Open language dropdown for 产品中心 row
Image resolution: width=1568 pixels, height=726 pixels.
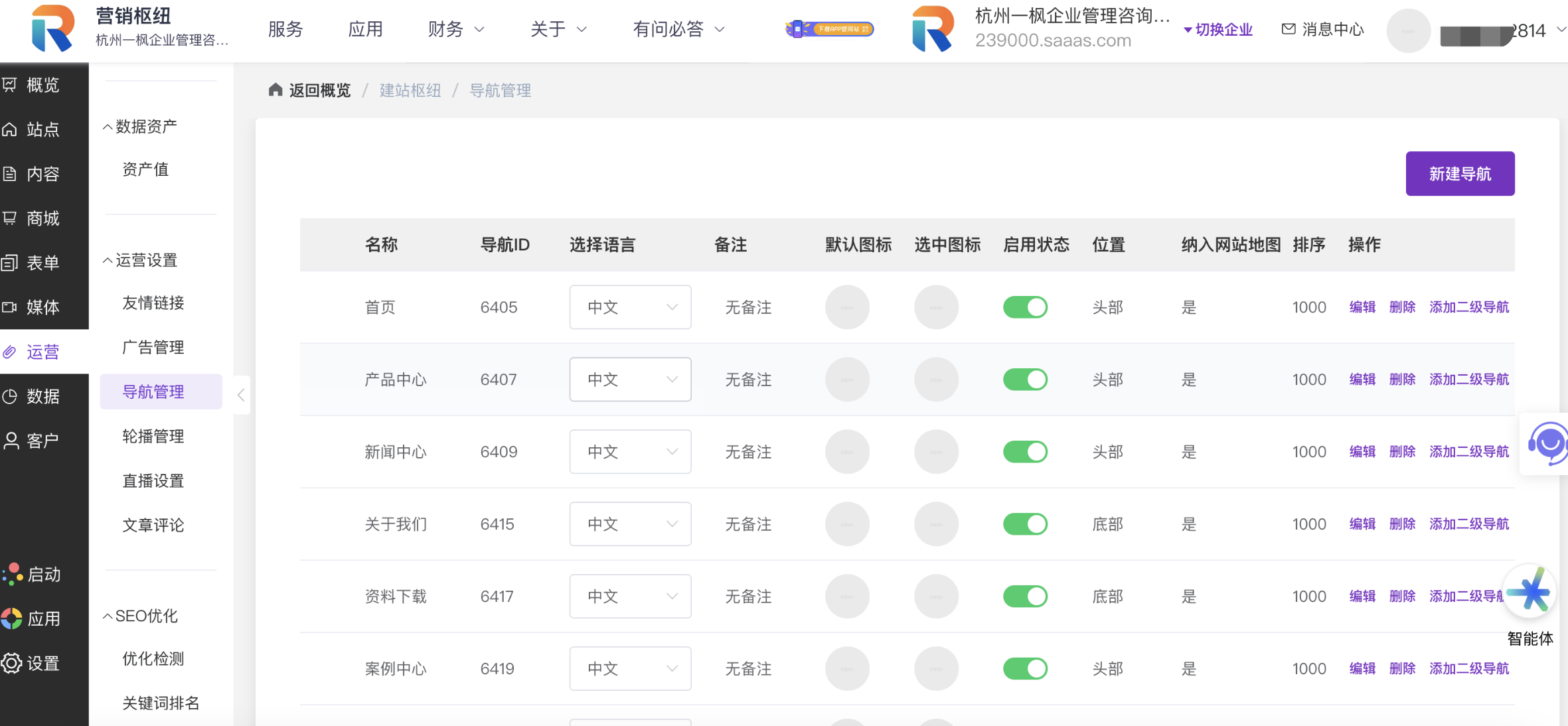pos(629,380)
